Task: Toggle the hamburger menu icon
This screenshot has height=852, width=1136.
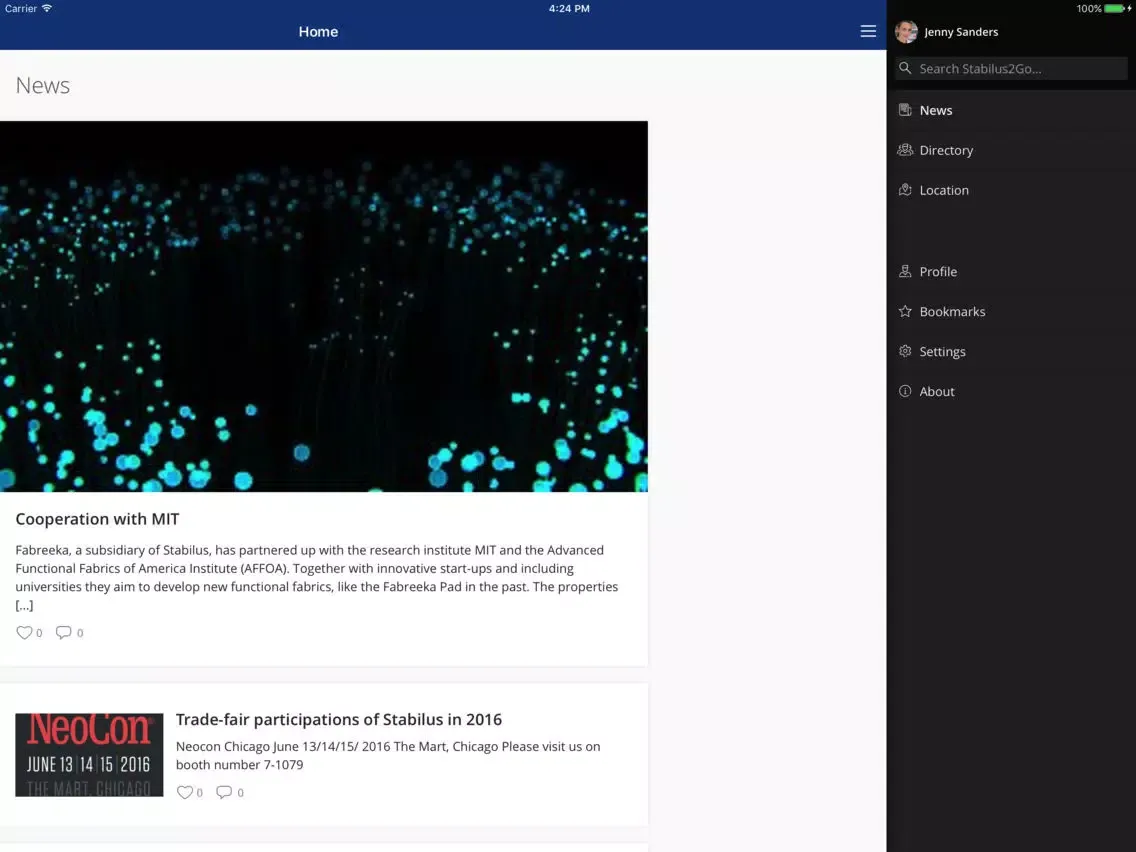Action: (x=868, y=31)
